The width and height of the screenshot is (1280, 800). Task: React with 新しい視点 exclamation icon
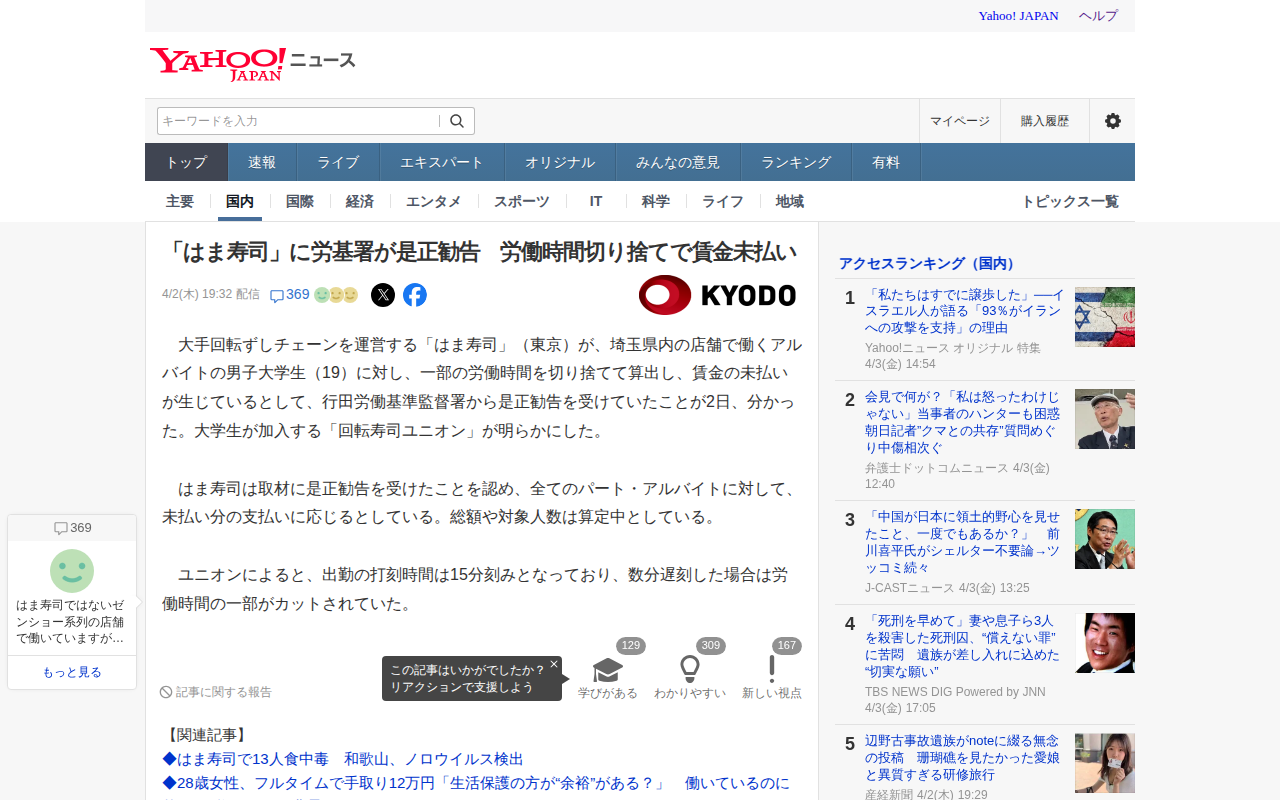772,670
